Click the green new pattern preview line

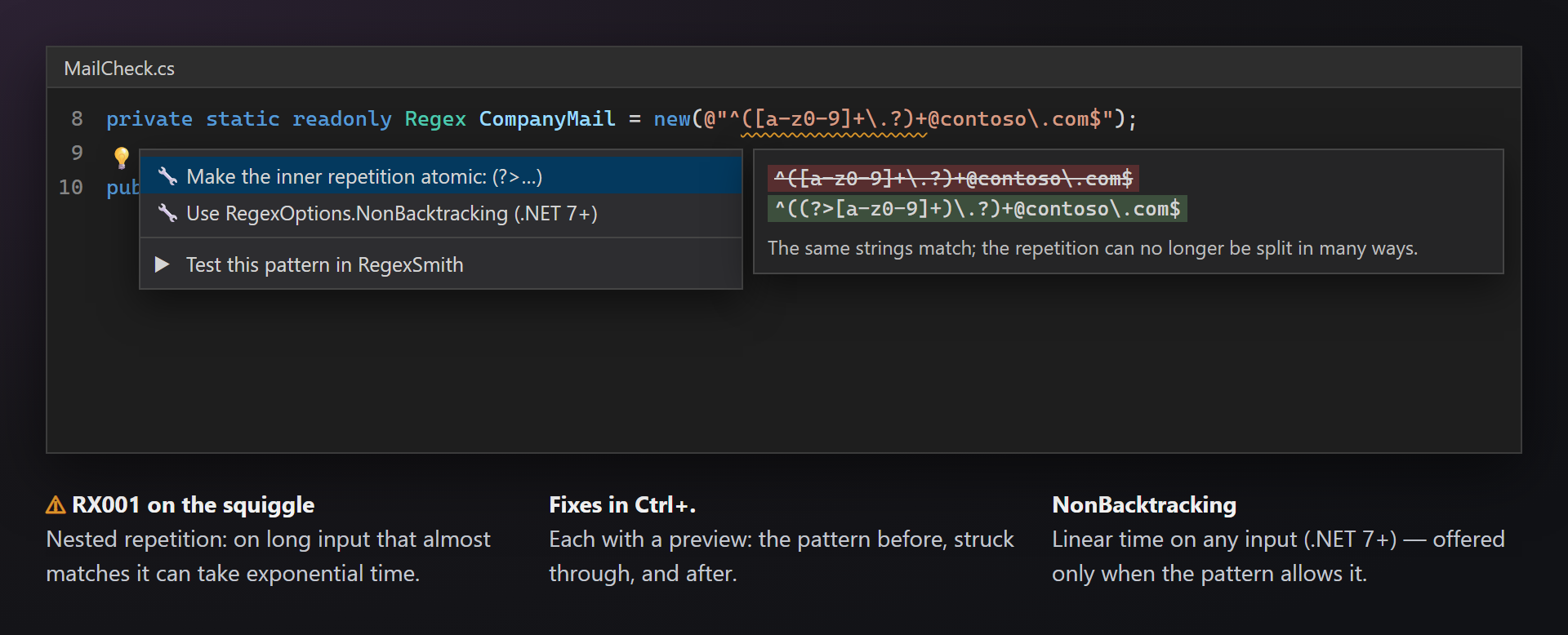978,209
